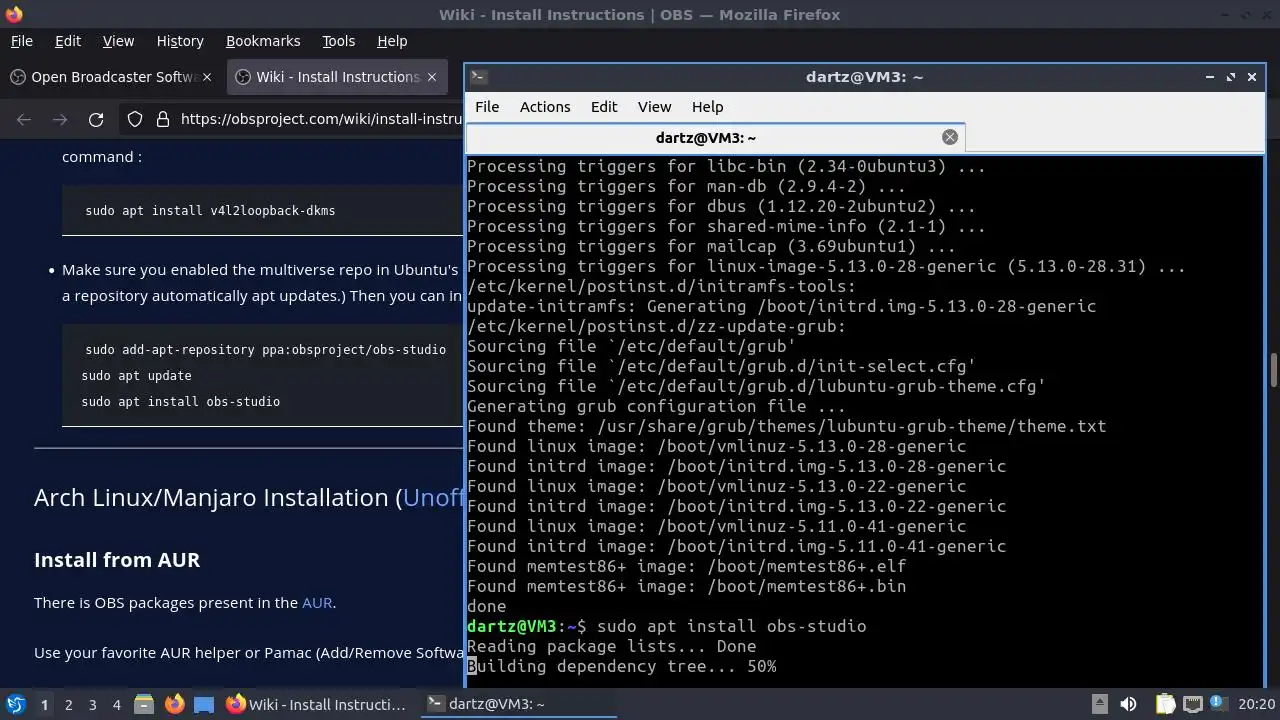The width and height of the screenshot is (1280, 720).
Task: Open terminal View menu
Action: tap(654, 107)
